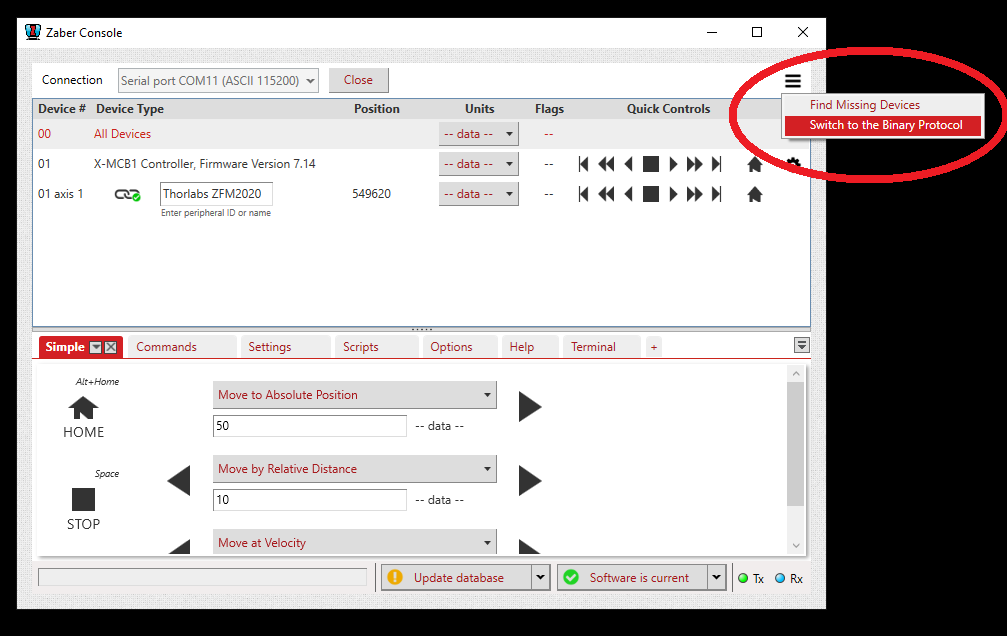Run the Move to Absolute Position arrow
The width and height of the screenshot is (1007, 636).
click(x=530, y=406)
